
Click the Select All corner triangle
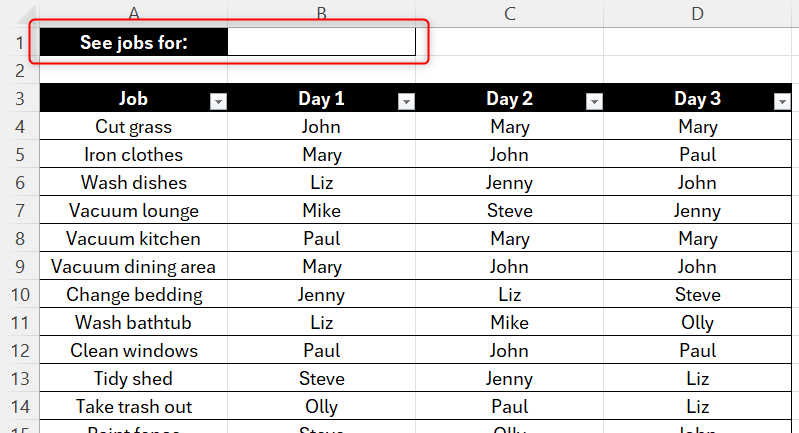point(25,15)
